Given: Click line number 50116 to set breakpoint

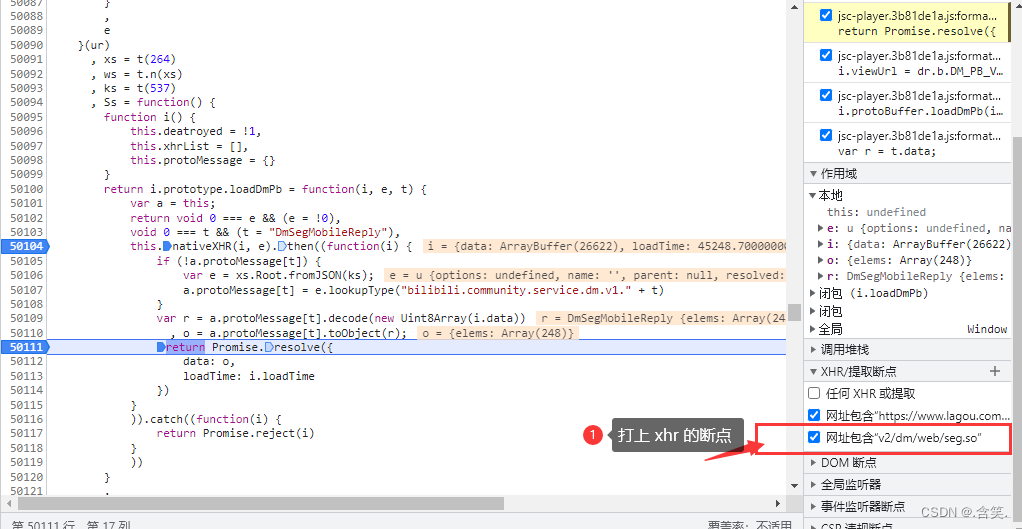Looking at the screenshot, I should click(27, 419).
